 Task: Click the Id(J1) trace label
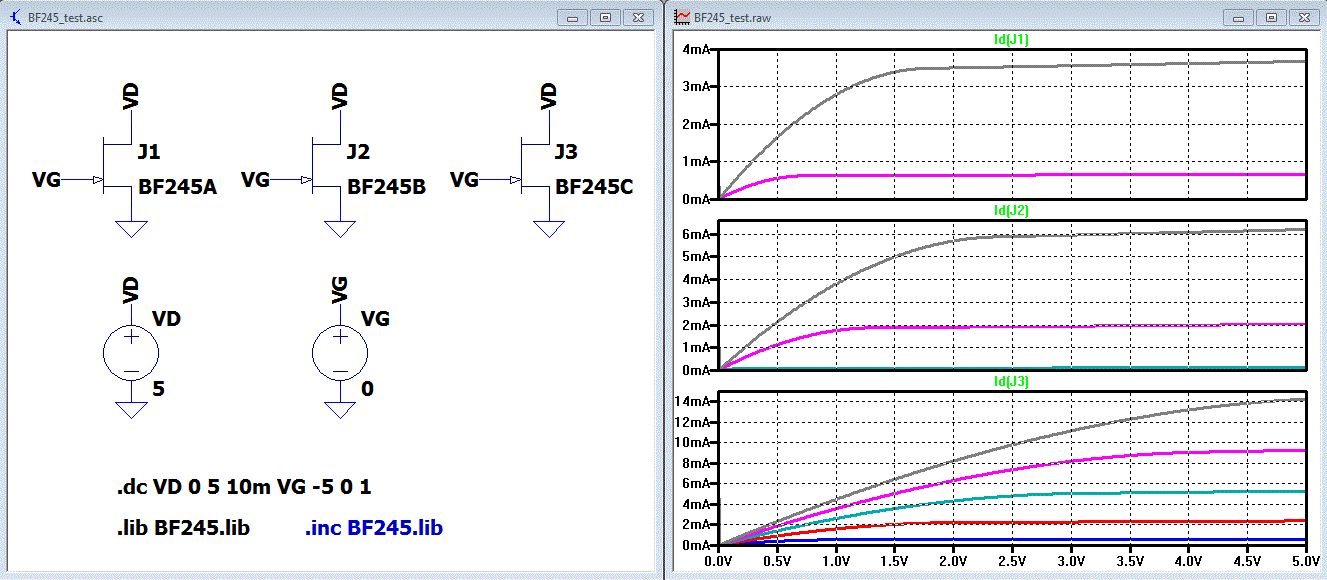click(x=1013, y=40)
